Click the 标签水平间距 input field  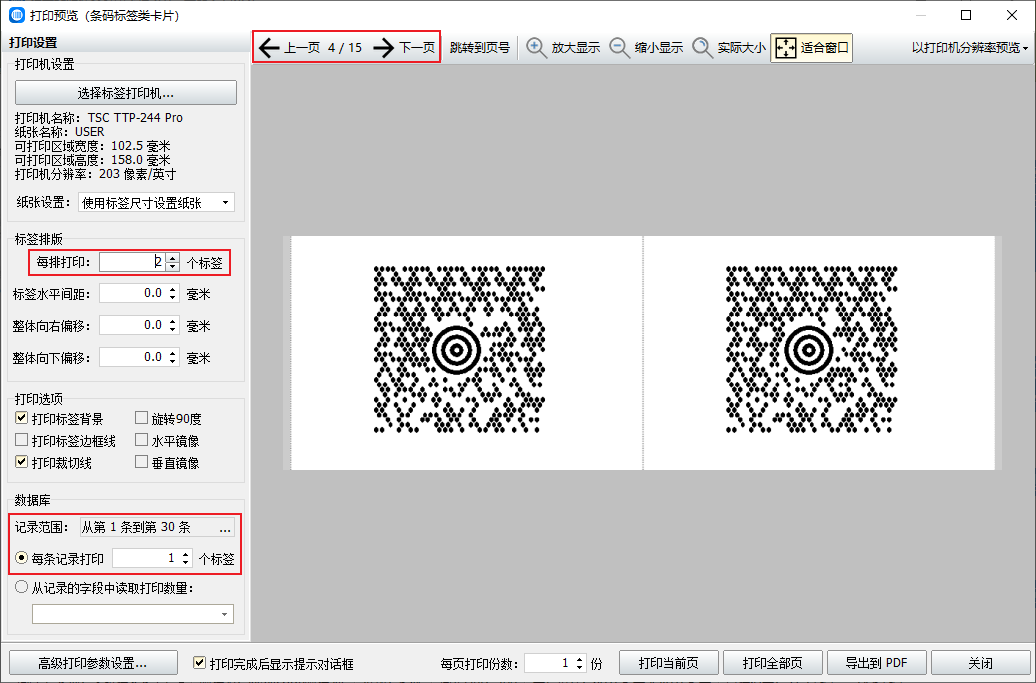click(132, 293)
